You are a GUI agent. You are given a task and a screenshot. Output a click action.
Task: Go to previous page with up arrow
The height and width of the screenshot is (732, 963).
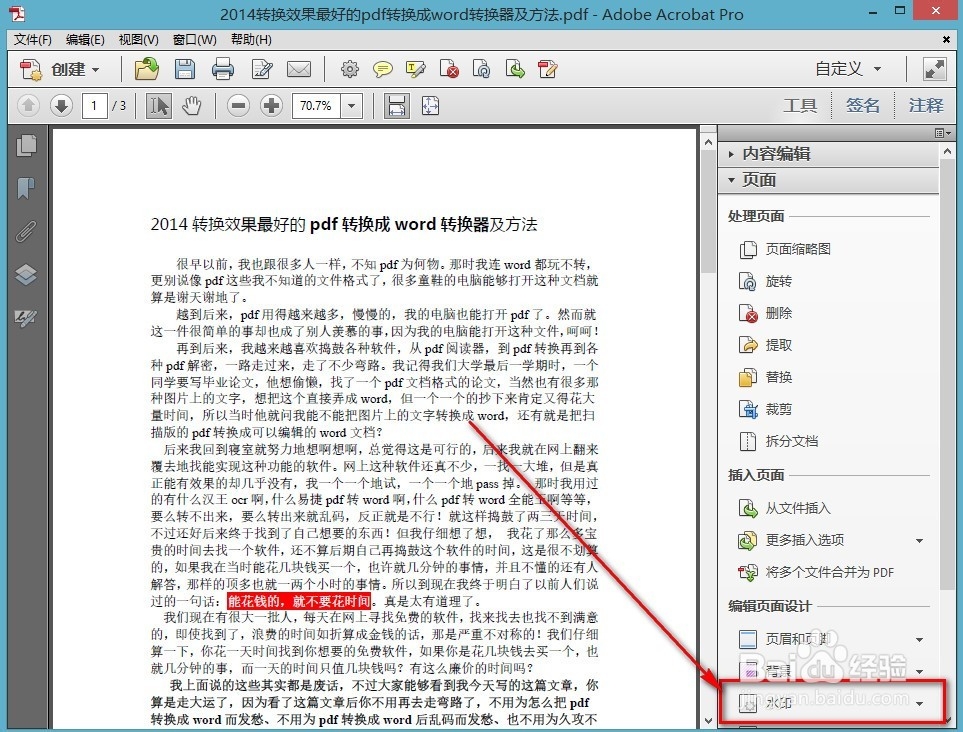(28, 106)
